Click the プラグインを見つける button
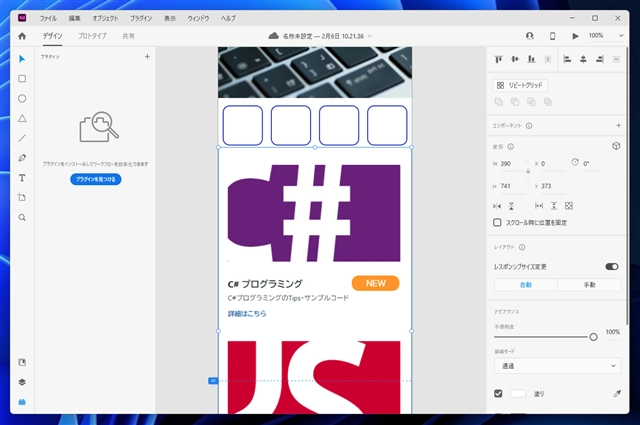Image resolution: width=640 pixels, height=425 pixels. tap(96, 179)
